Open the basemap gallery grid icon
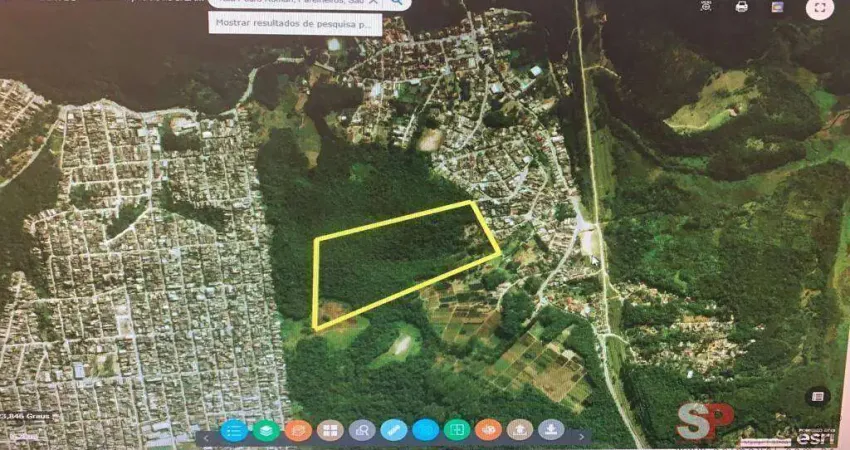 click(x=330, y=430)
